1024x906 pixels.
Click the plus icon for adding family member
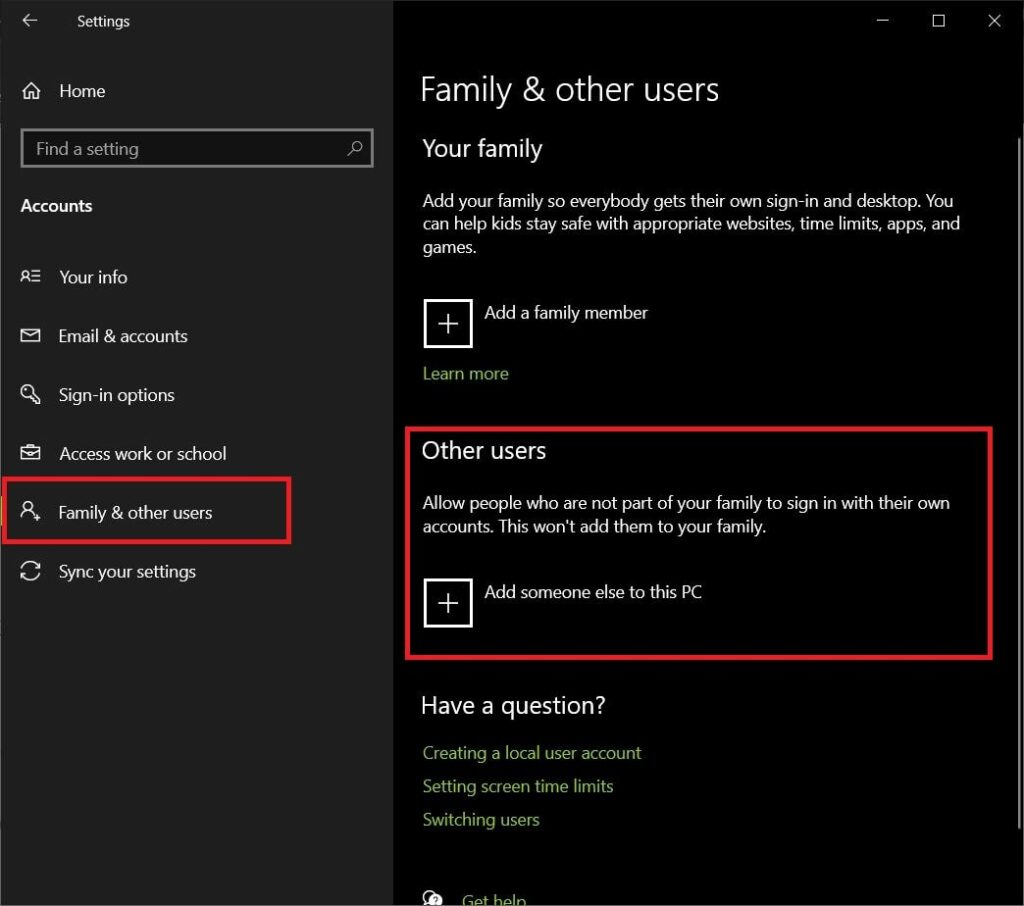447,323
